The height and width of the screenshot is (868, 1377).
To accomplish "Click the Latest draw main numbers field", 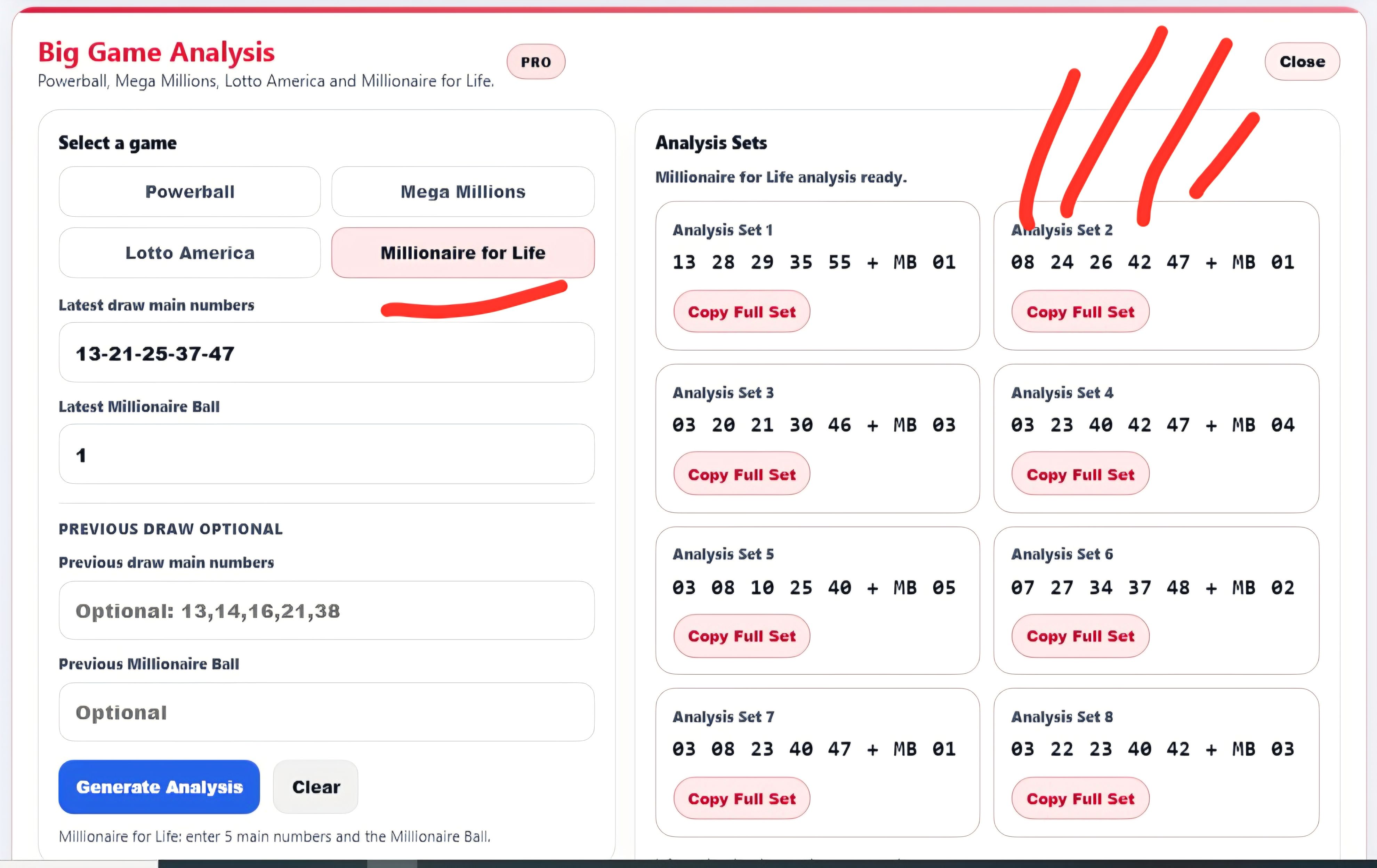I will click(327, 353).
